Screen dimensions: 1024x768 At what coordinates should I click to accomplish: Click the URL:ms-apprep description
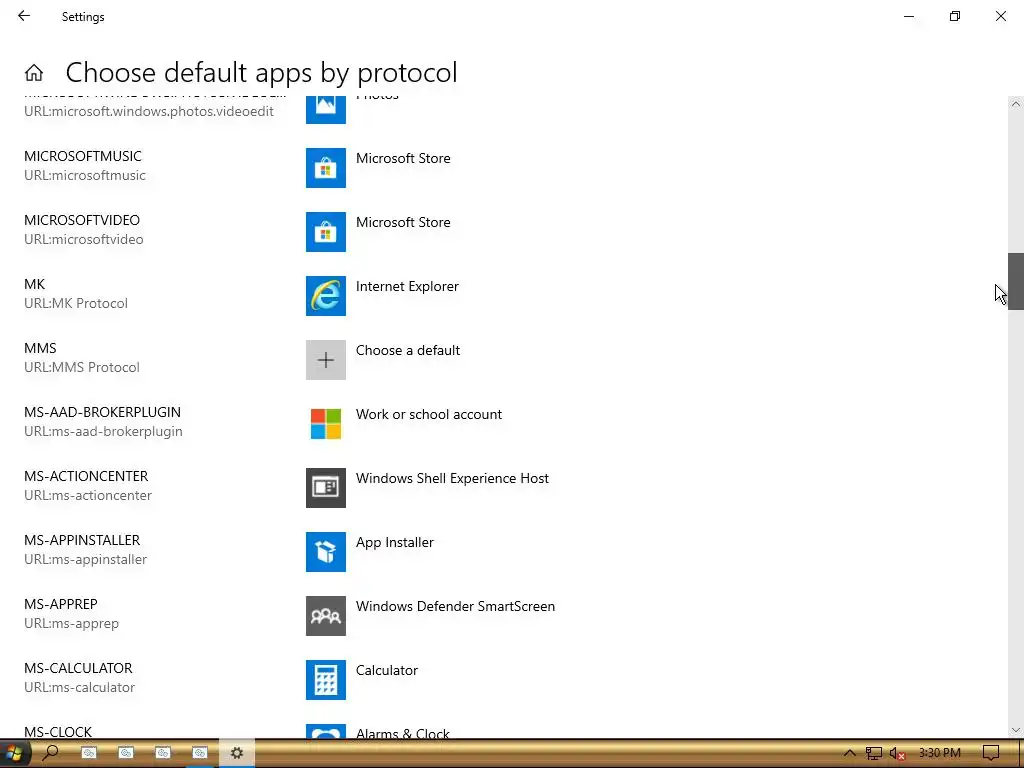coord(71,623)
